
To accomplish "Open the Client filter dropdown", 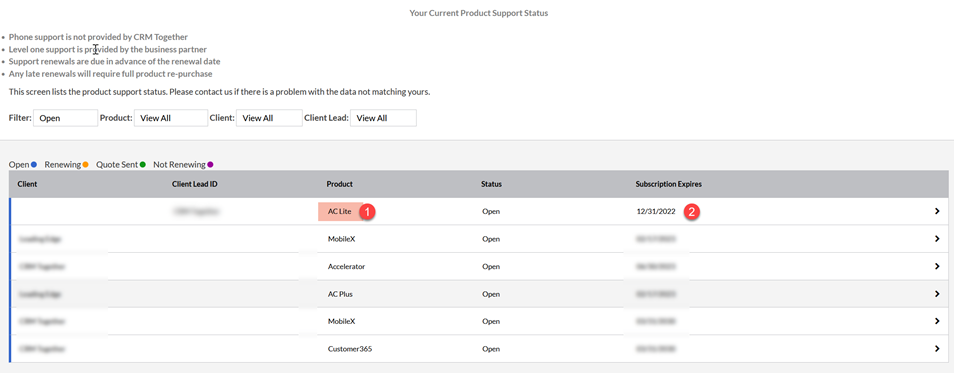I will 269,118.
